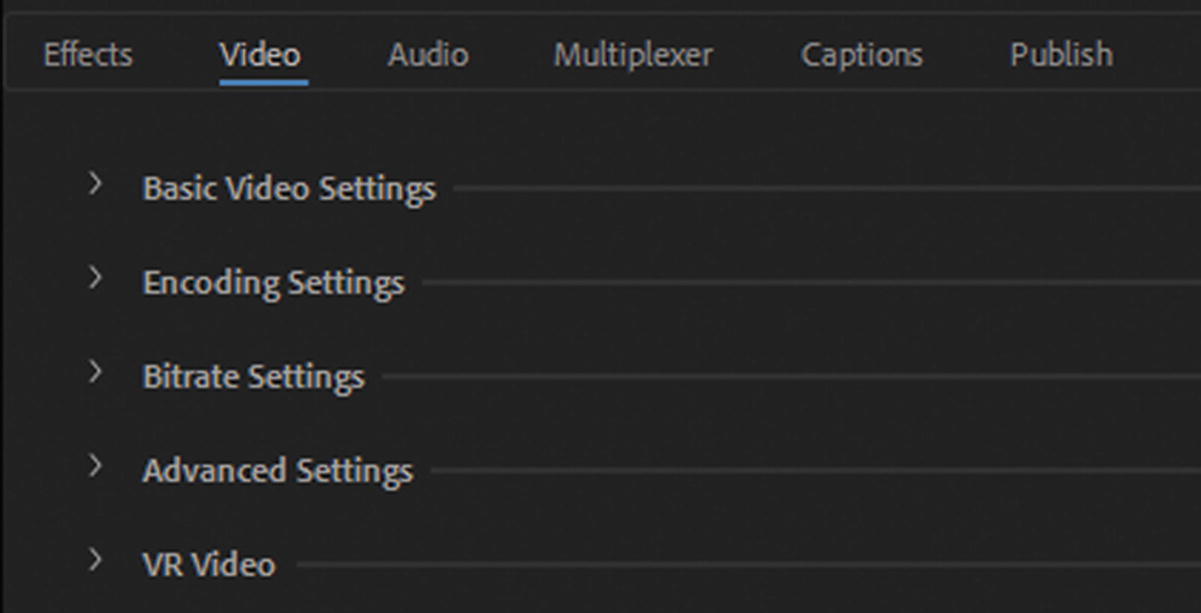This screenshot has width=1201, height=613.
Task: Go to the Multiplexer tab
Action: click(x=633, y=54)
